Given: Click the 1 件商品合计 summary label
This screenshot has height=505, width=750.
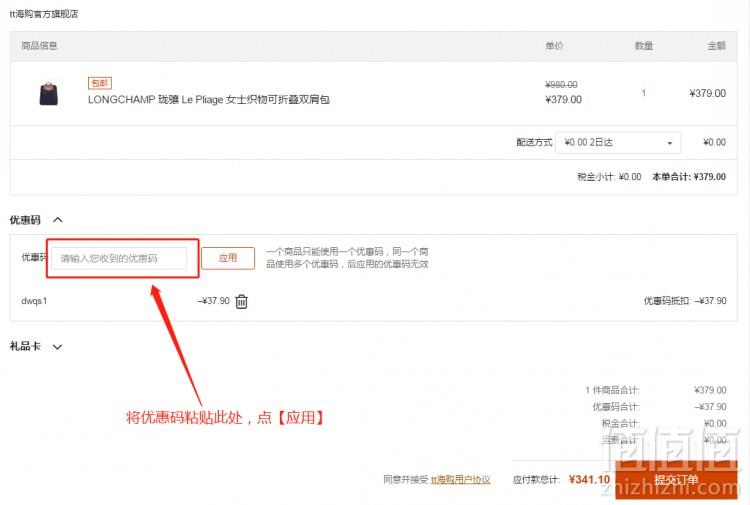Looking at the screenshot, I should [x=612, y=390].
